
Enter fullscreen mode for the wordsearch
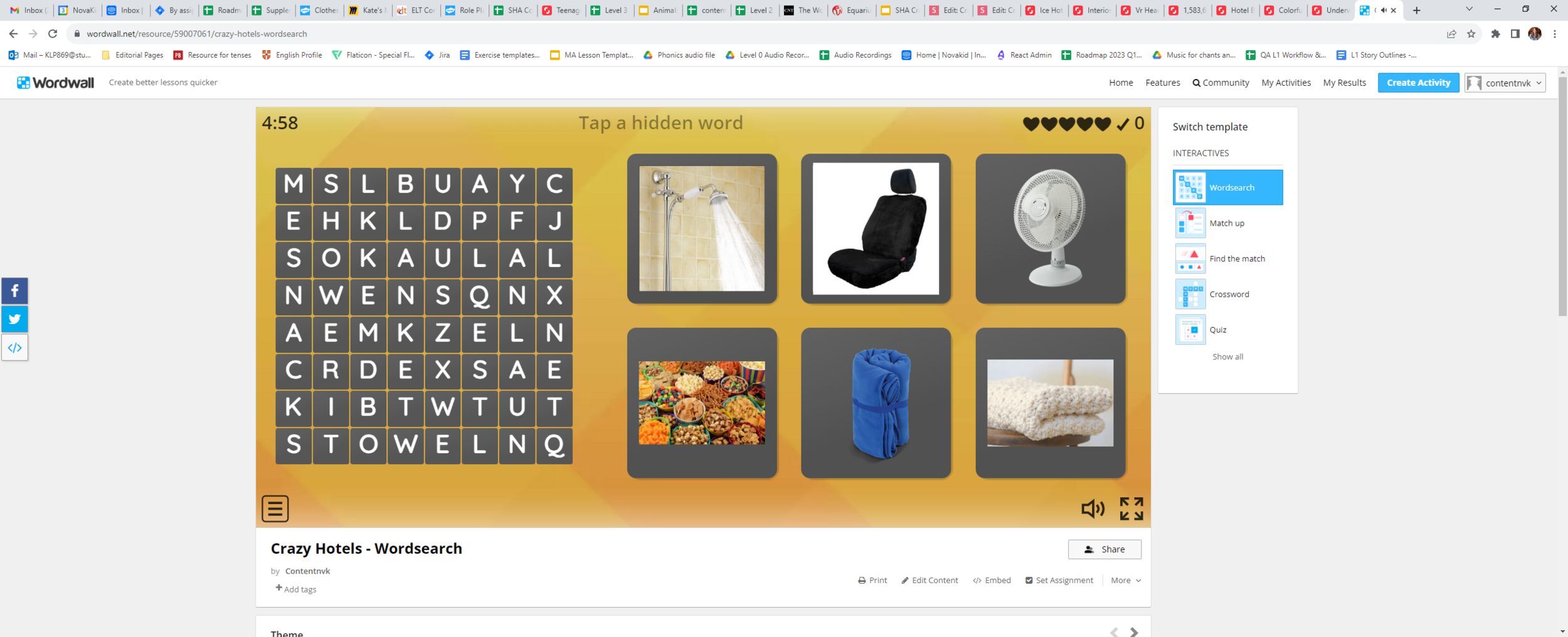(x=1131, y=508)
